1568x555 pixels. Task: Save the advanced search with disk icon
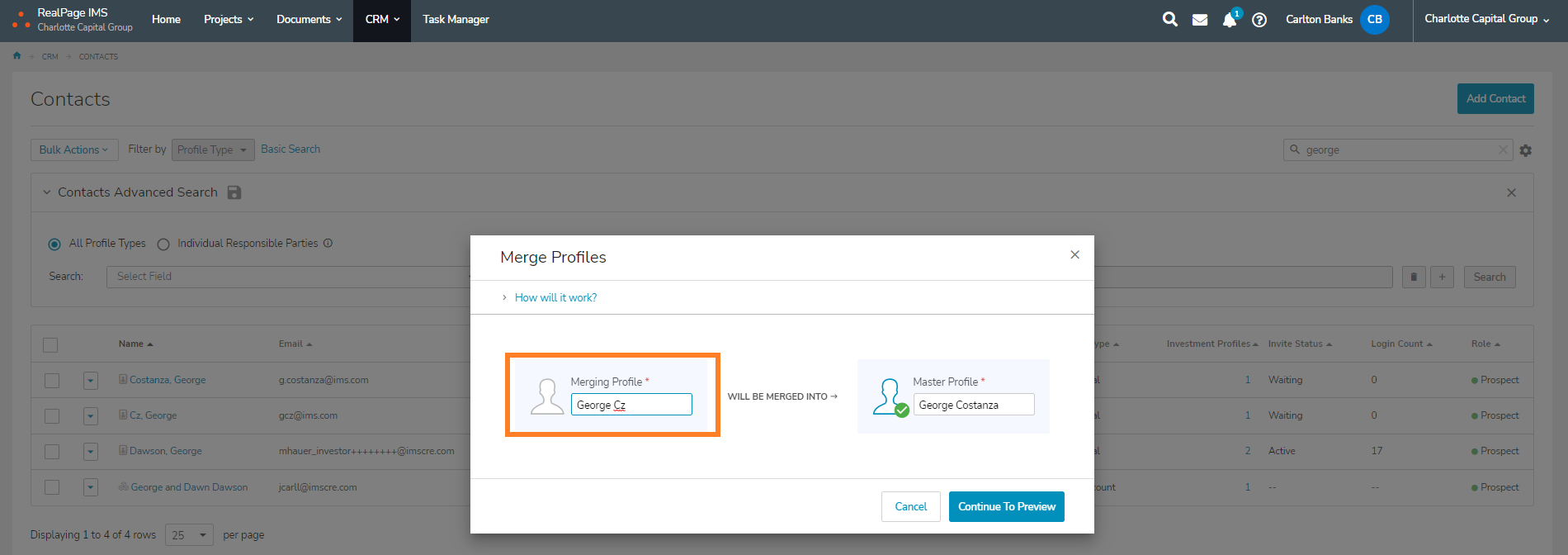click(x=234, y=192)
